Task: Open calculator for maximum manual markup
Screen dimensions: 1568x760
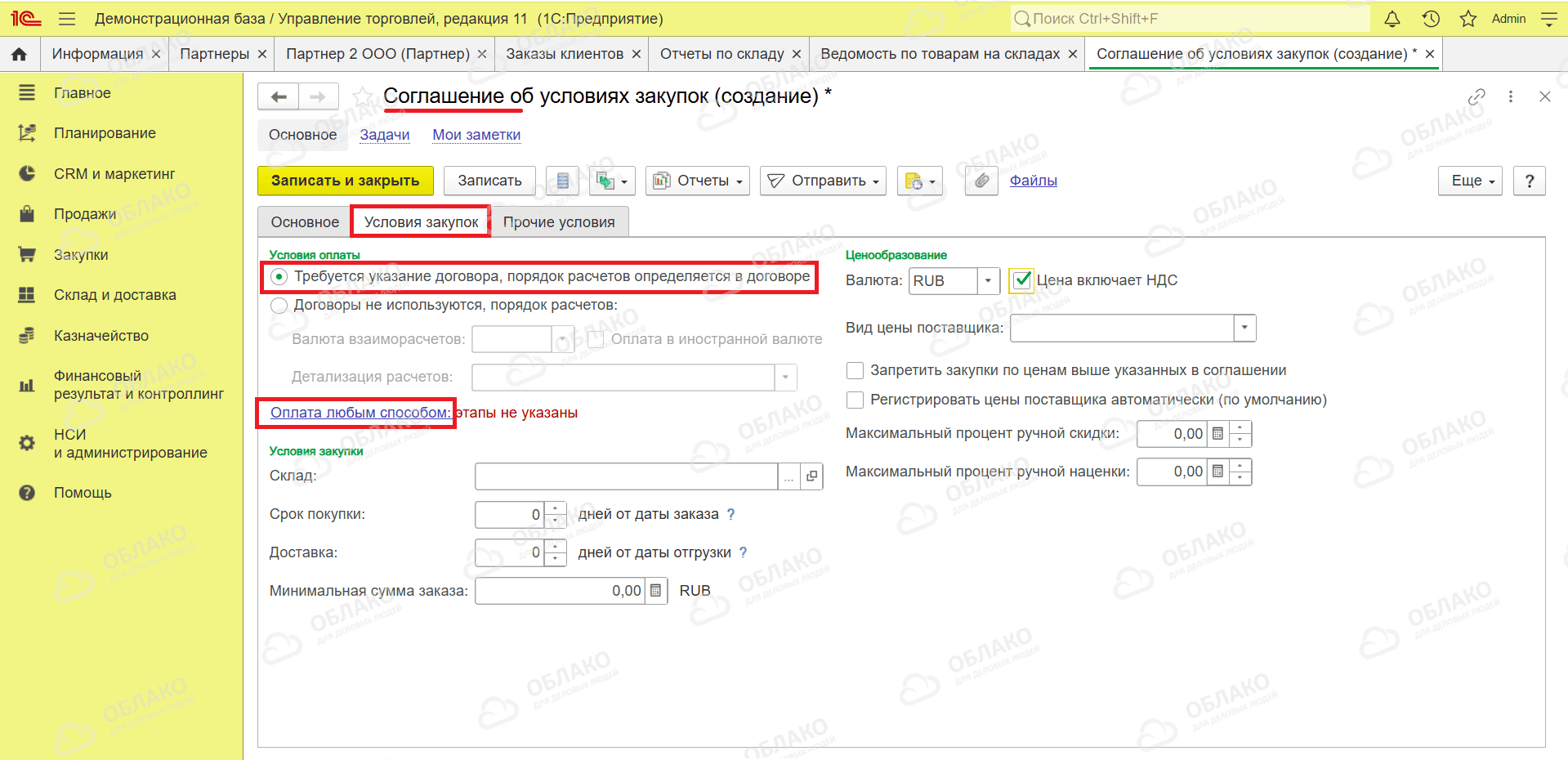Action: [1217, 472]
